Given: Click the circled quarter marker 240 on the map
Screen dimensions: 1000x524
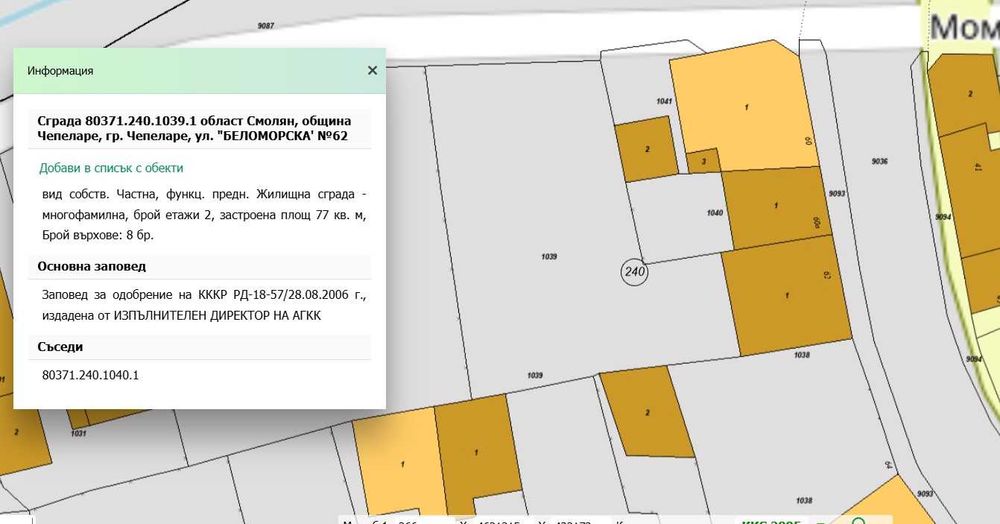Looking at the screenshot, I should click(635, 272).
